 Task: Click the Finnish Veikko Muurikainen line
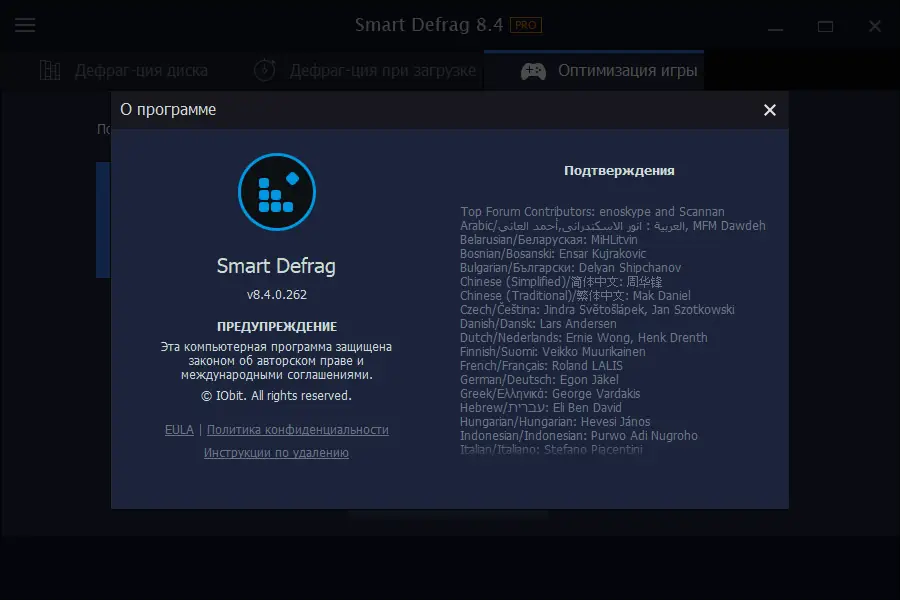[x=553, y=351]
